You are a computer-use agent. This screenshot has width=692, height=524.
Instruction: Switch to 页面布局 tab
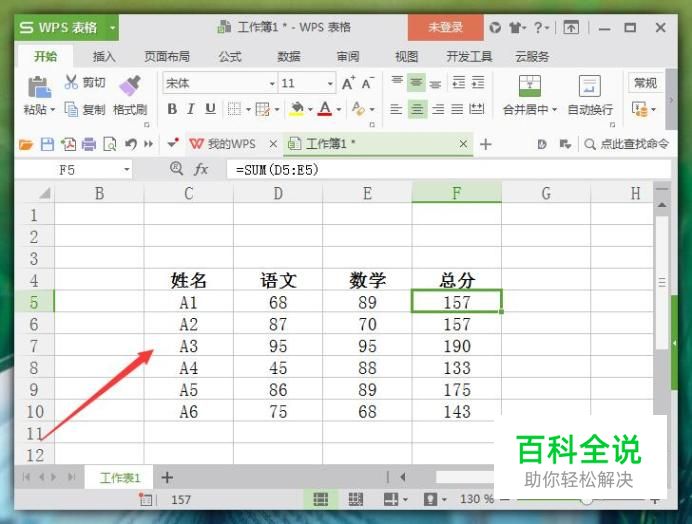(x=167, y=57)
